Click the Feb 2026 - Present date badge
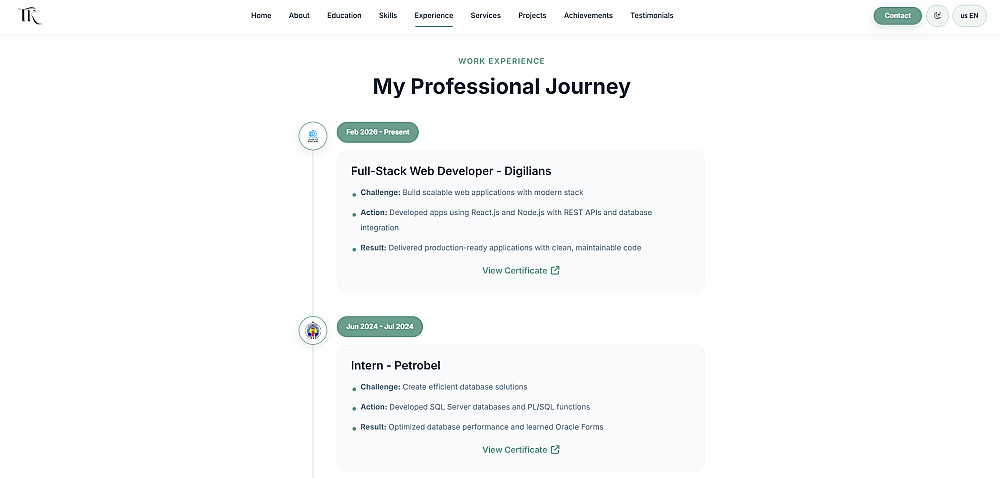The image size is (1000, 478). point(378,132)
